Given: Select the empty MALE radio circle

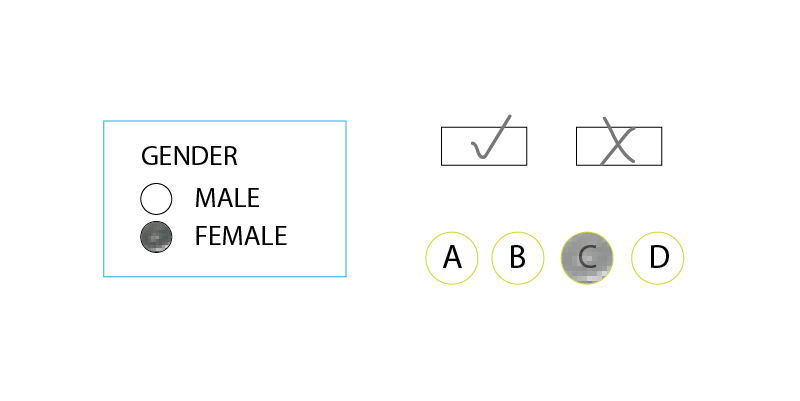Looking at the screenshot, I should 156,198.
